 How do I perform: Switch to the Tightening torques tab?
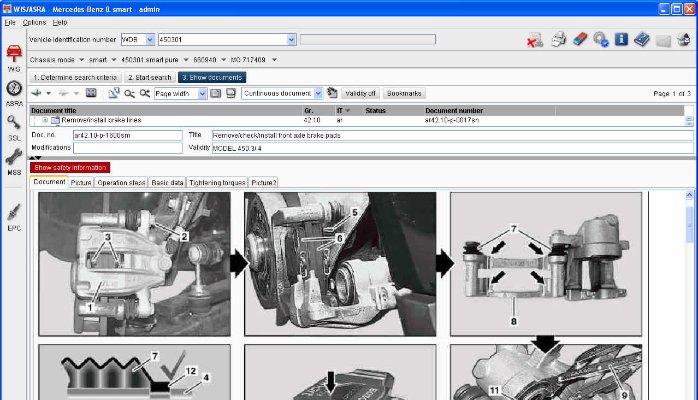[217, 182]
